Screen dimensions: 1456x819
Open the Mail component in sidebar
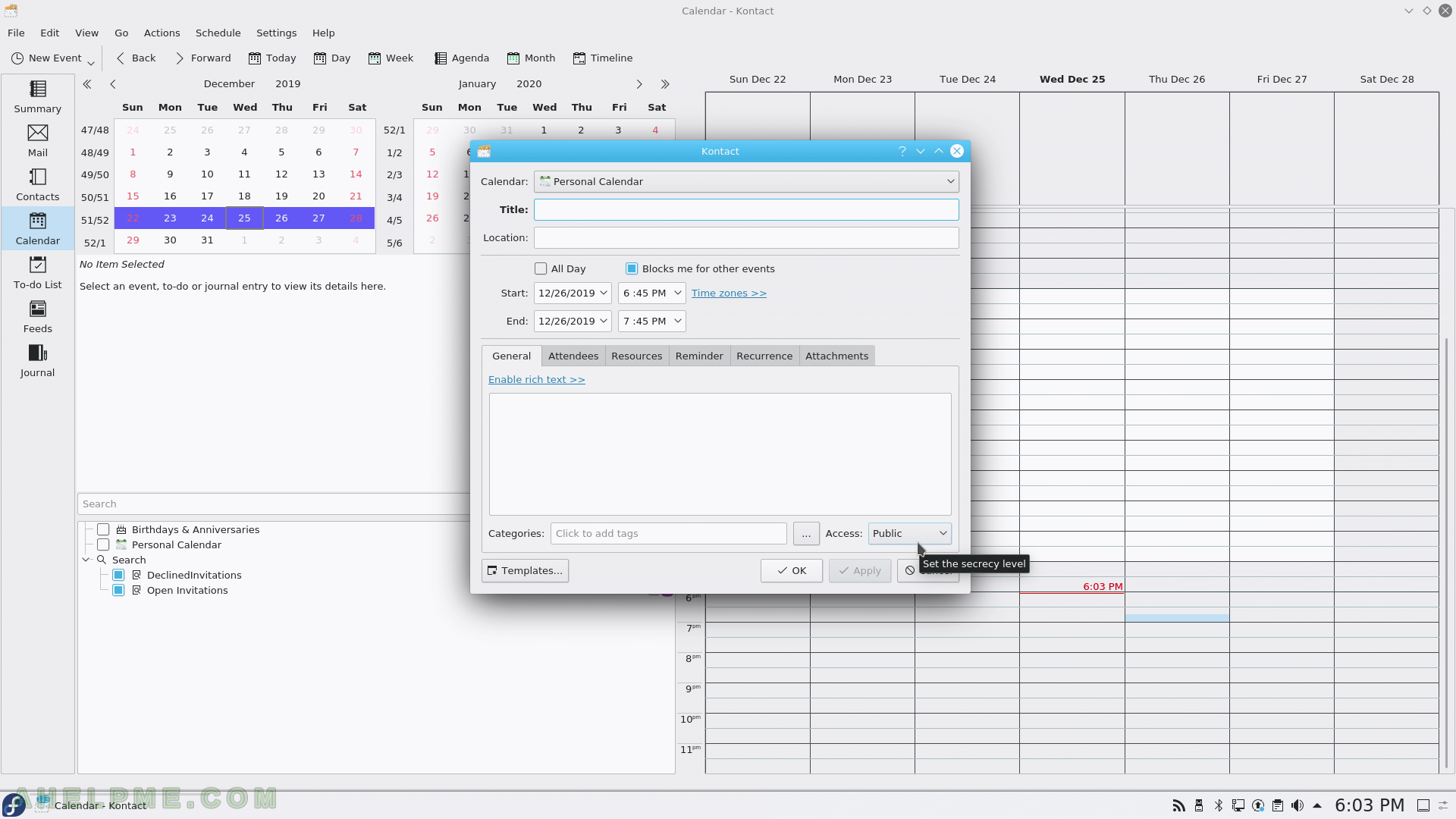(x=37, y=140)
